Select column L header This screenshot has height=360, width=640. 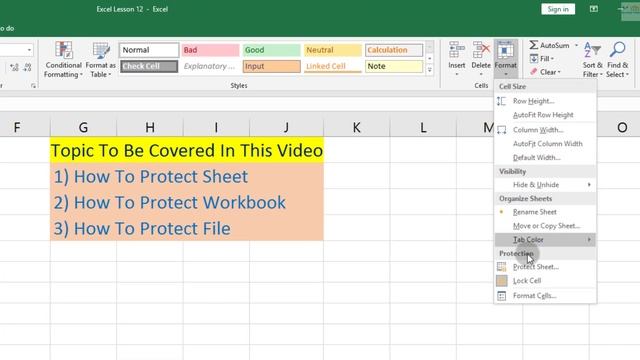423,127
